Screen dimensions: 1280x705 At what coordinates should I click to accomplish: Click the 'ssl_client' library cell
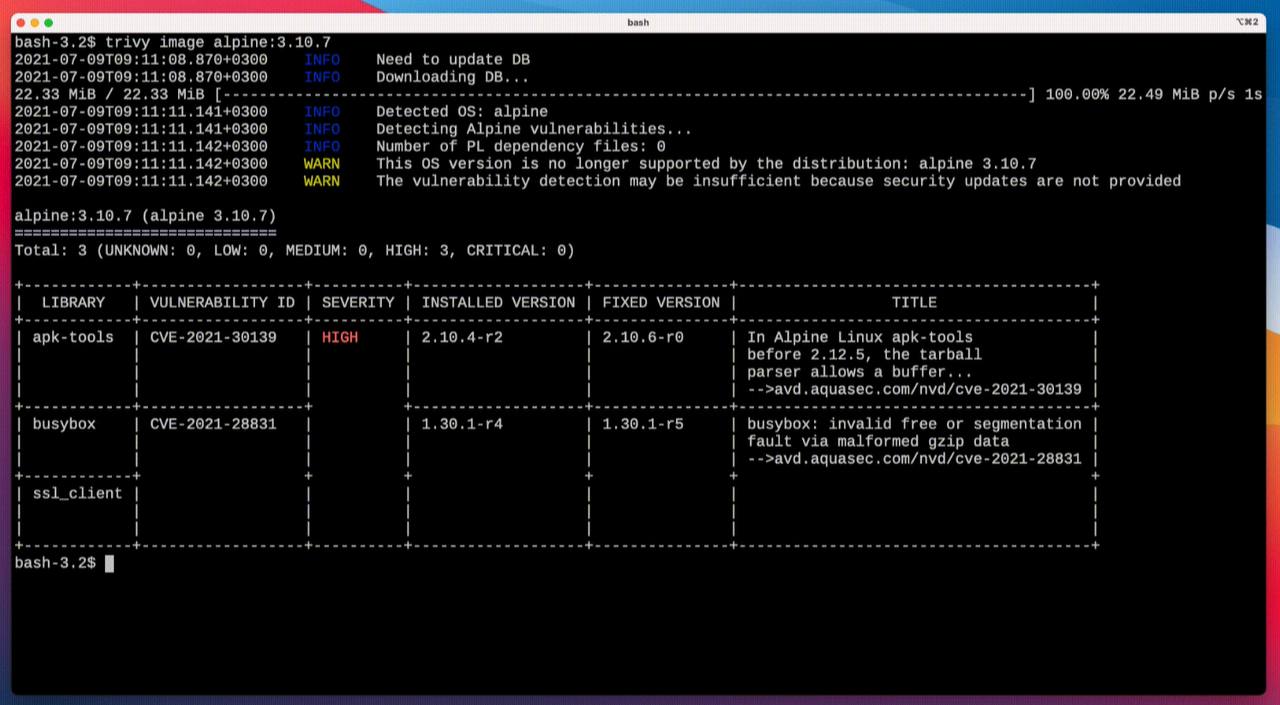coord(77,493)
